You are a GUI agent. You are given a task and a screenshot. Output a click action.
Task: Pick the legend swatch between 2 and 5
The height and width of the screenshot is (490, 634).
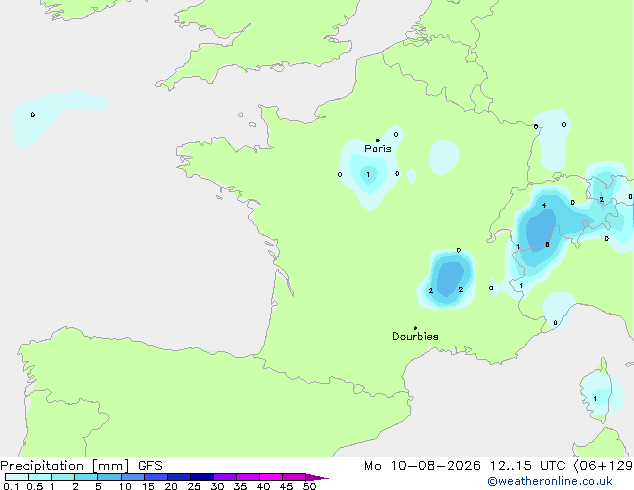coord(86,477)
